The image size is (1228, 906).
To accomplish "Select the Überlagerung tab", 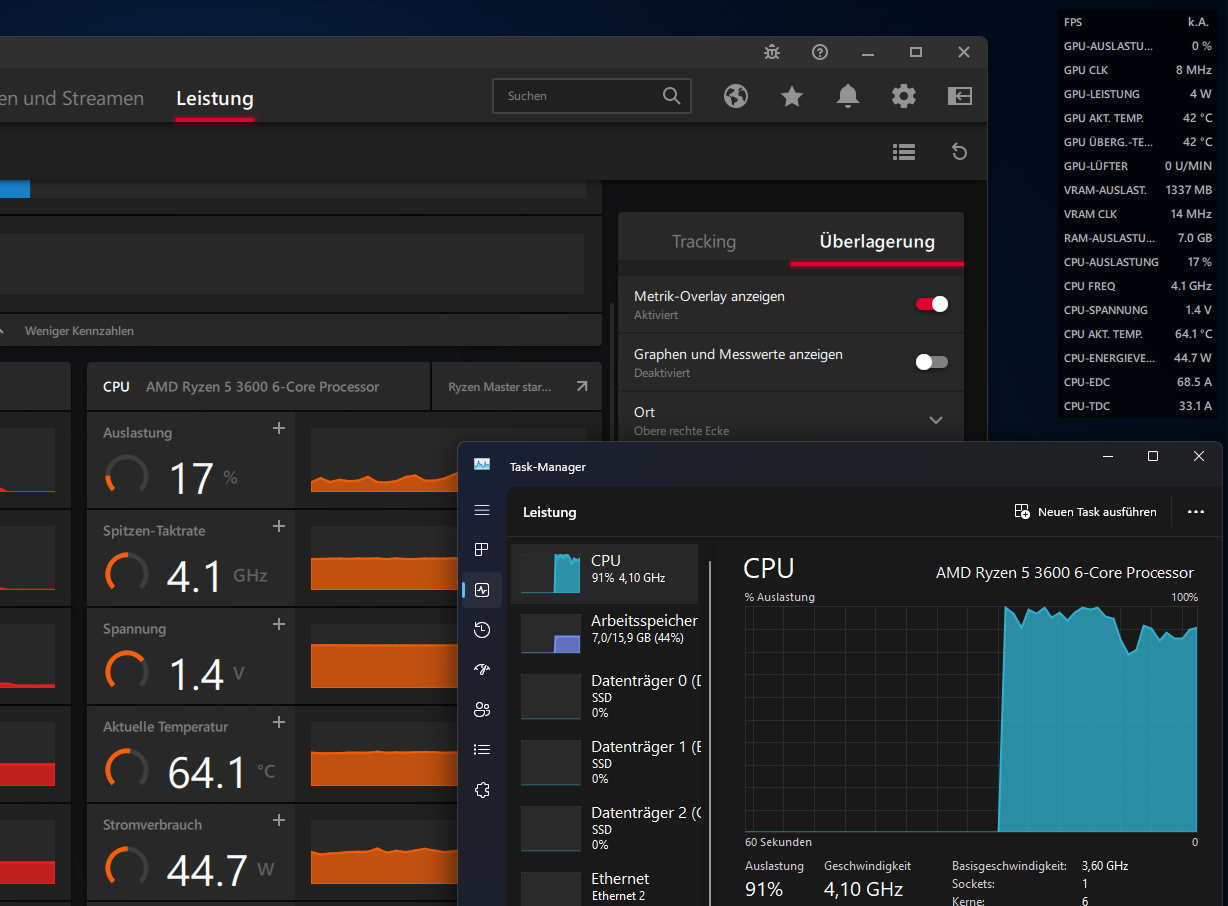I will coord(877,241).
